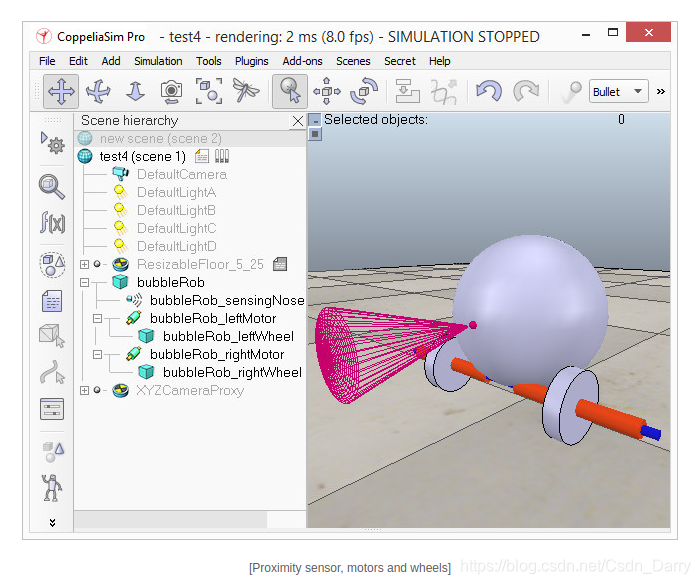Collapse the bubbleRob_leftMotor node
Screen dimensions: 700x584
coord(97,318)
